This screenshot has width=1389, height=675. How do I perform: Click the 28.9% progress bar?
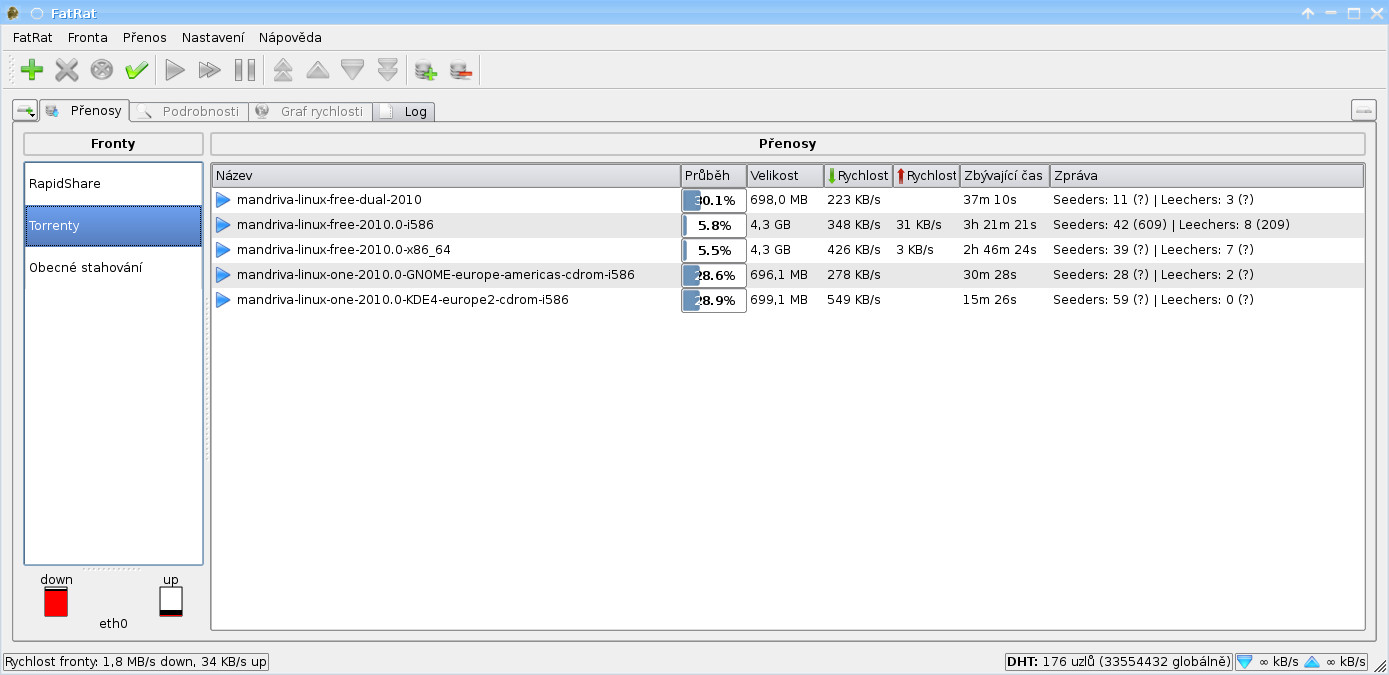click(714, 300)
